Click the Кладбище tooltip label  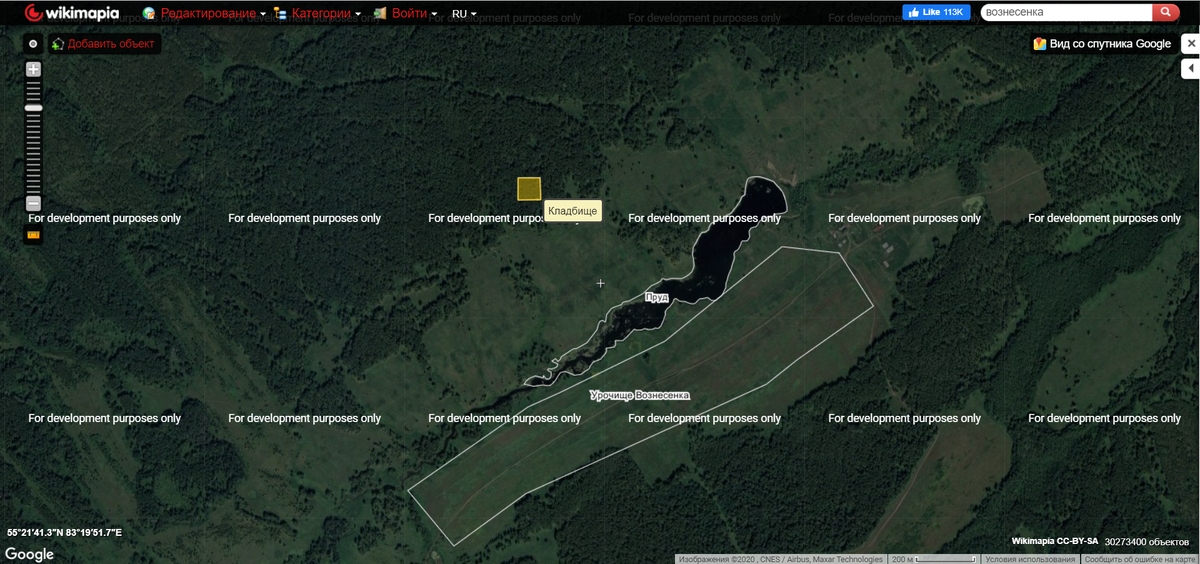pos(573,211)
